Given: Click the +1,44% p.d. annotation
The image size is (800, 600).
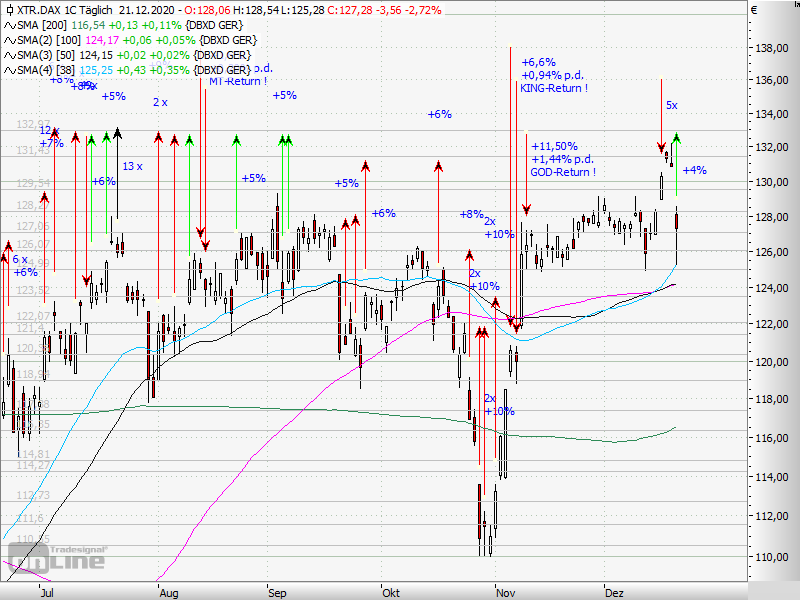Looking at the screenshot, I should tap(563, 159).
